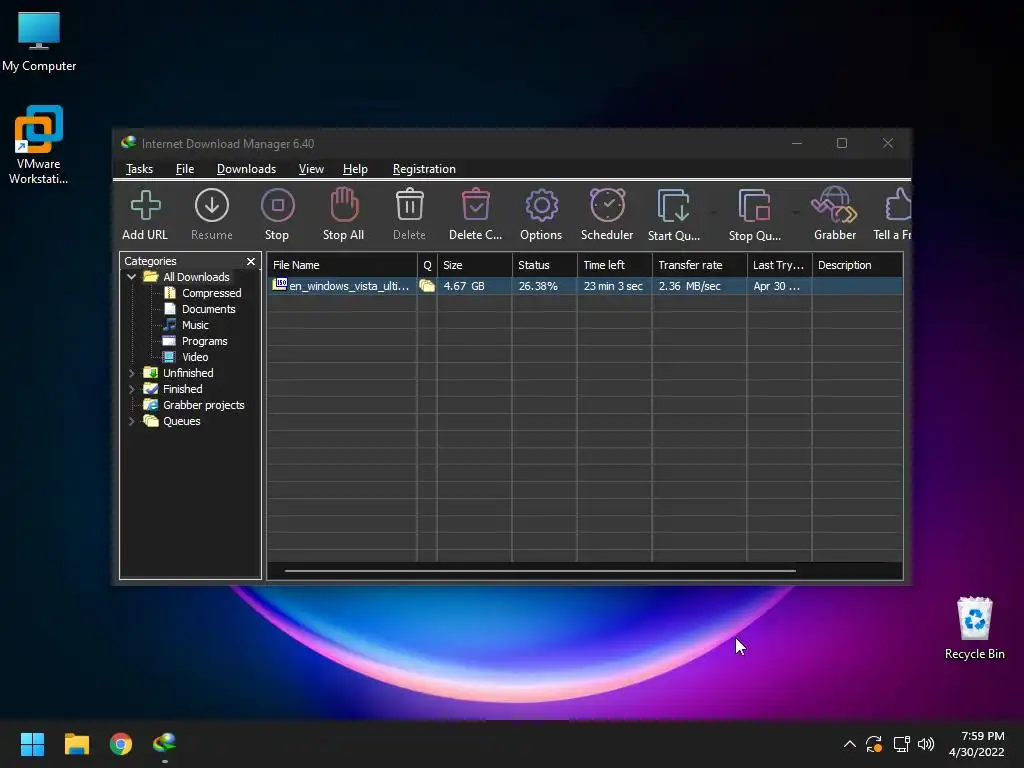
Task: Launch the Grabber tool icon
Action: 834,205
